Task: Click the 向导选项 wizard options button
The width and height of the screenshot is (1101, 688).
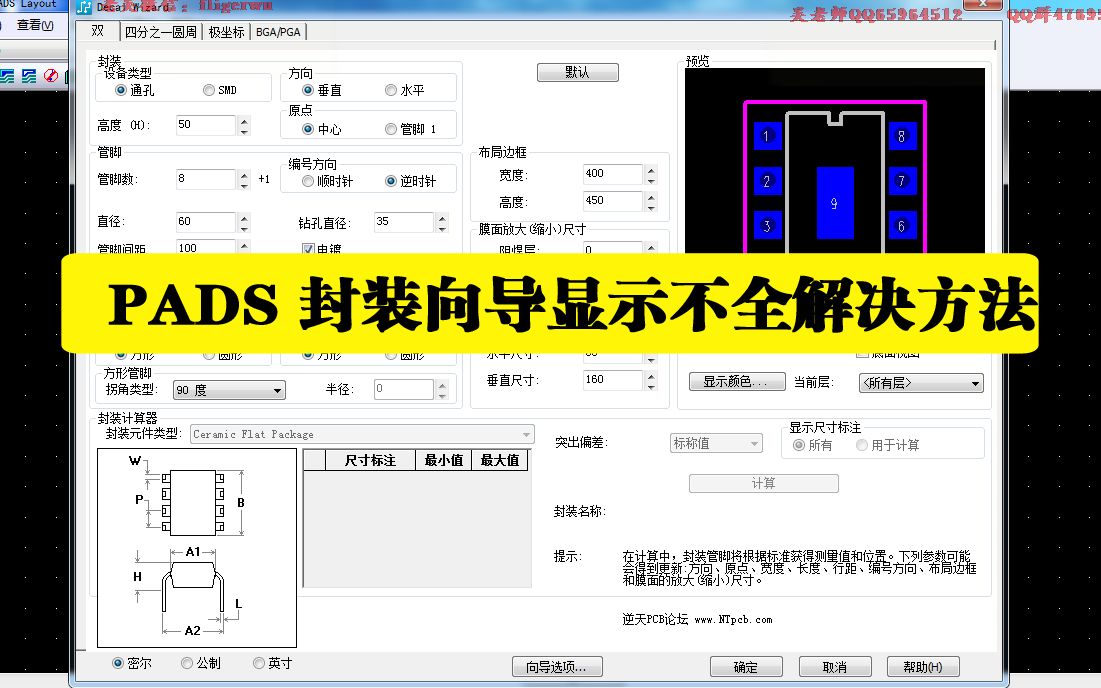Action: [555, 666]
